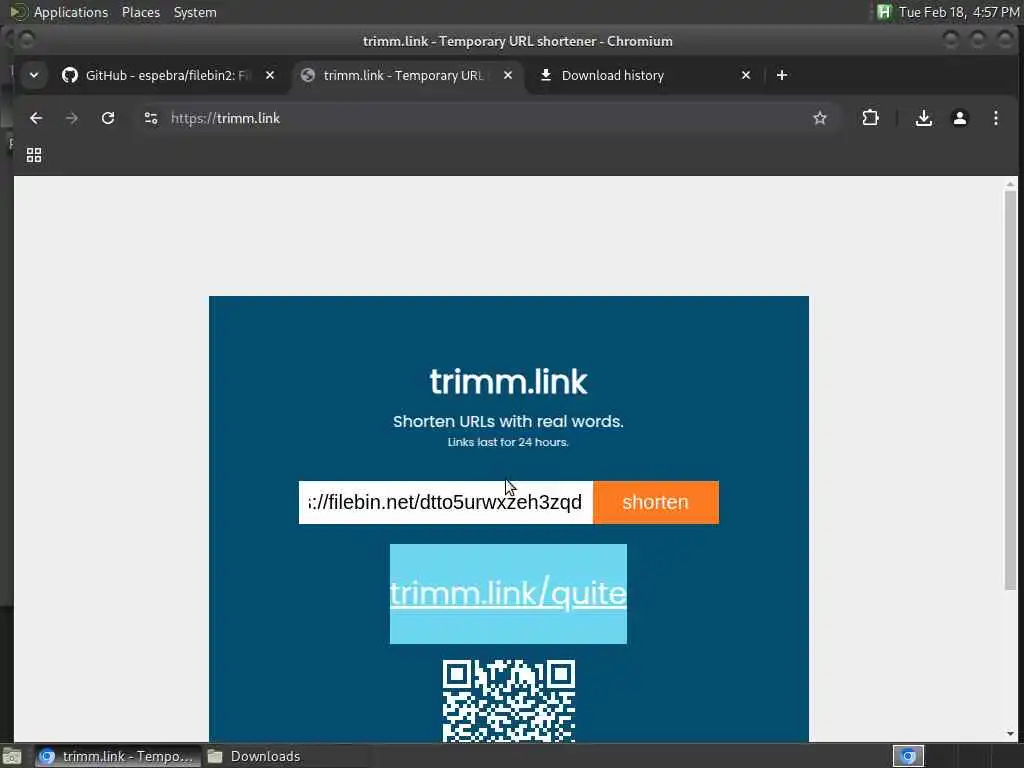Open the Places menu
This screenshot has height=768, width=1024.
[x=140, y=12]
